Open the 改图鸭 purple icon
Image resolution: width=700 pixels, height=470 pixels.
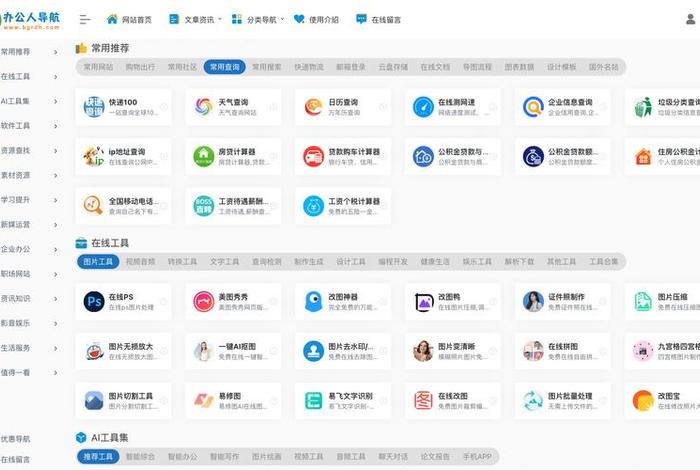pos(423,301)
